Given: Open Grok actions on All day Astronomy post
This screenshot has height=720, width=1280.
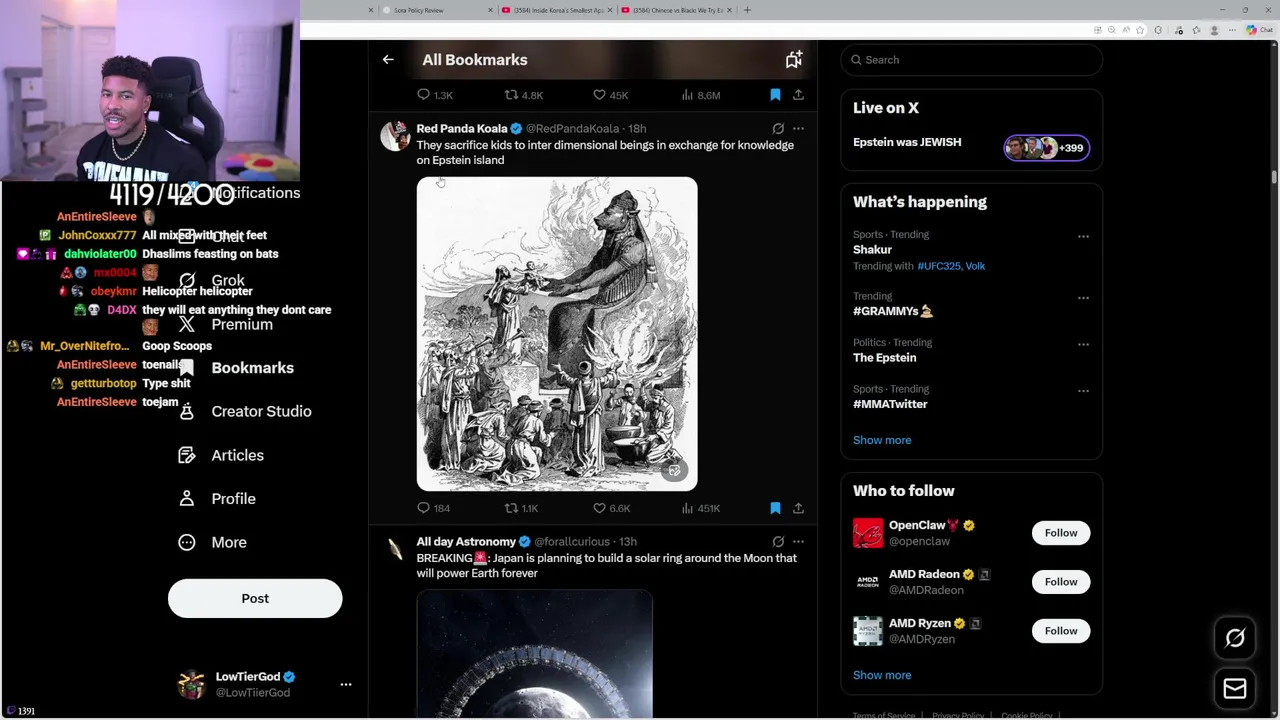Looking at the screenshot, I should [778, 542].
